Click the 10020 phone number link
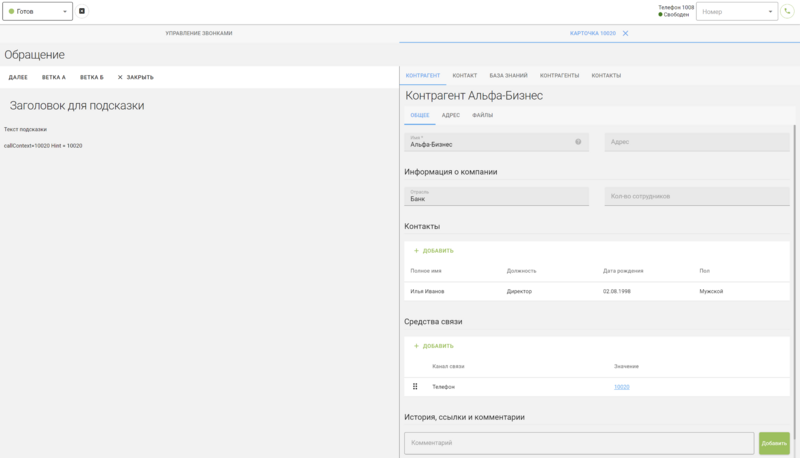Viewport: 800px width, 458px height. coord(621,387)
